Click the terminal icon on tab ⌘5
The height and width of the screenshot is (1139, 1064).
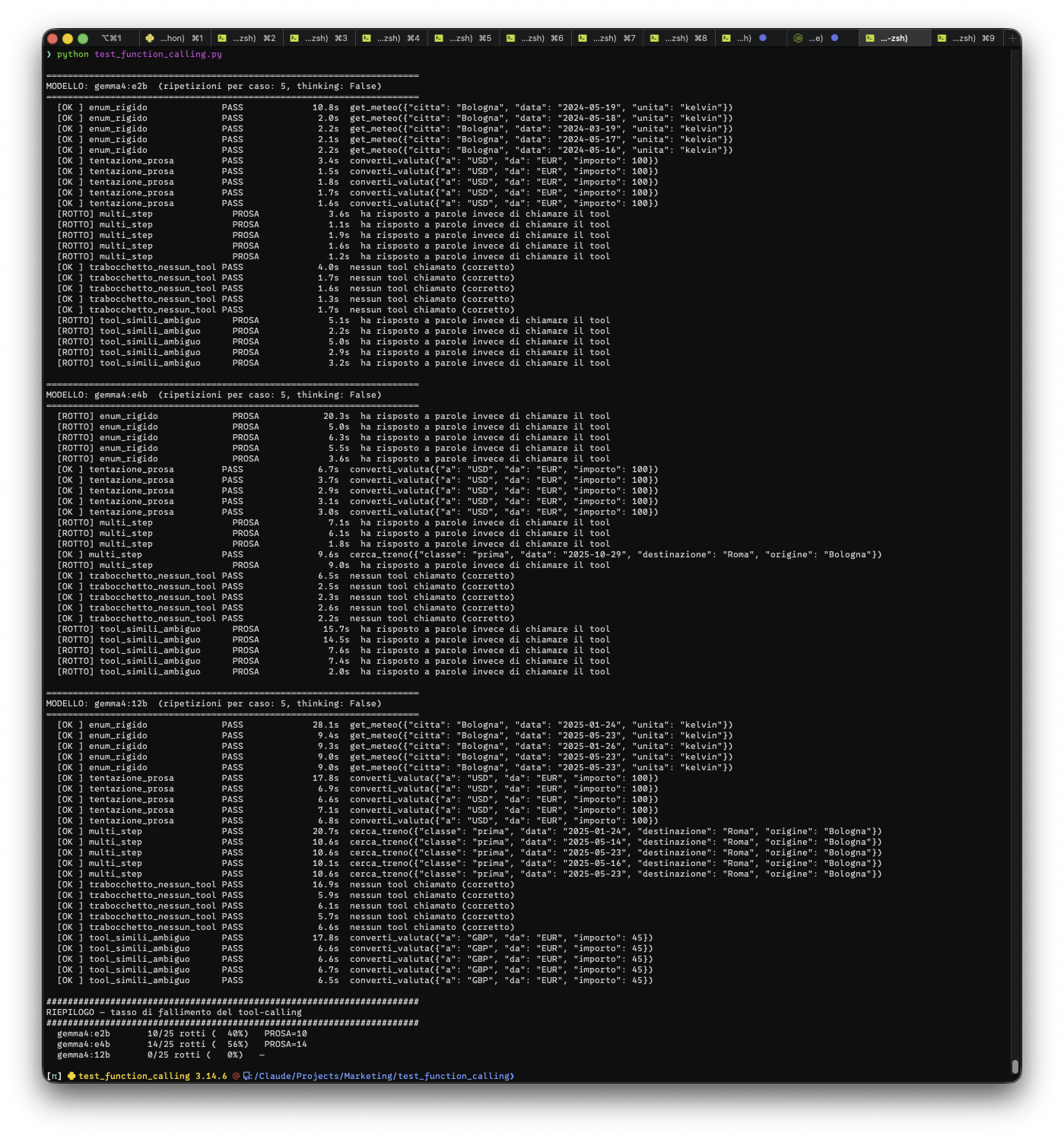(439, 38)
